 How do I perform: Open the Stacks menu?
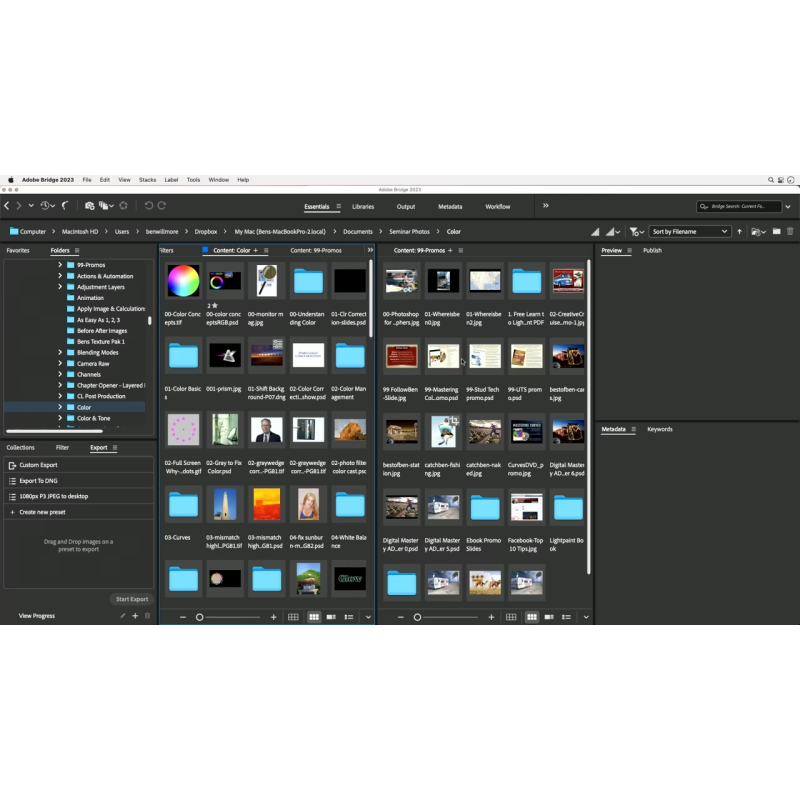(x=147, y=180)
